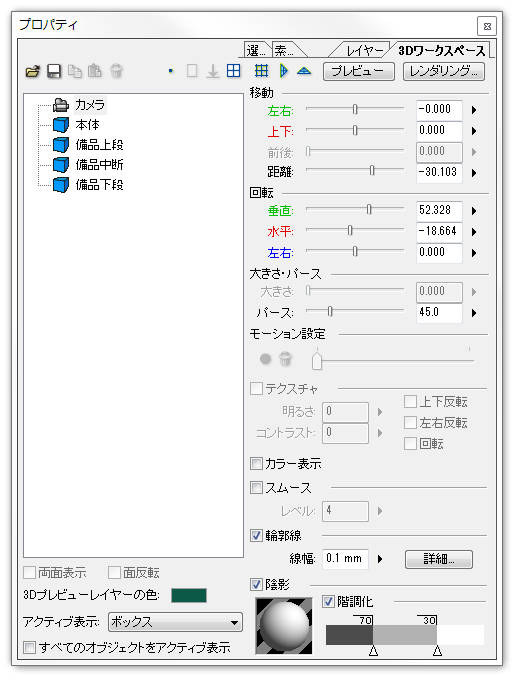Toggle the 輪郭線 outline checkbox
Image resolution: width=520 pixels, height=685 pixels.
(x=256, y=535)
